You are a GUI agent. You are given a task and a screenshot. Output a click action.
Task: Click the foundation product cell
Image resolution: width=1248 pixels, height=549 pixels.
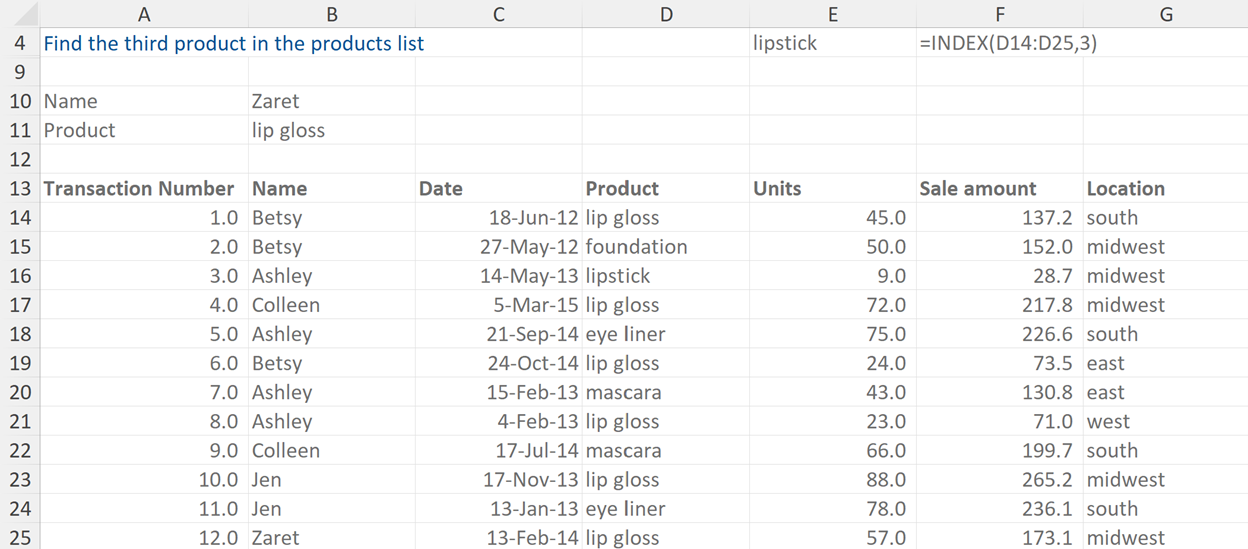pos(637,247)
